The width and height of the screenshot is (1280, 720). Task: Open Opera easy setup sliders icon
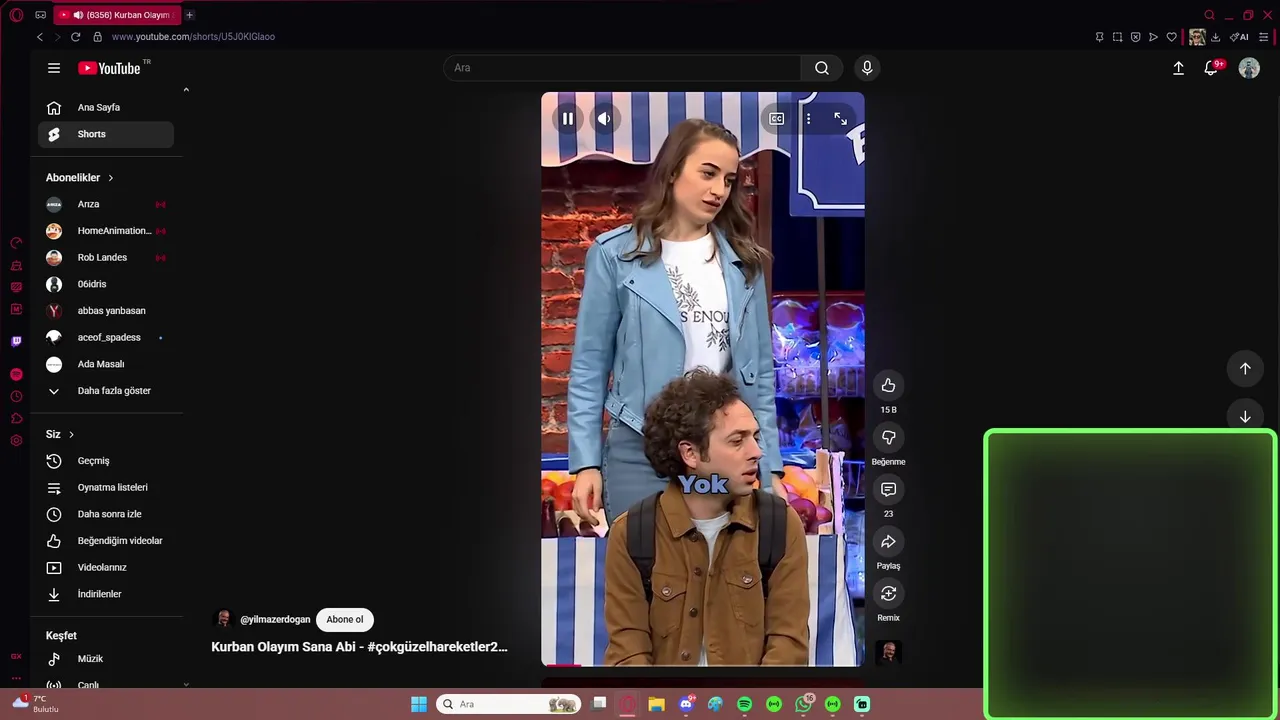tap(1263, 37)
